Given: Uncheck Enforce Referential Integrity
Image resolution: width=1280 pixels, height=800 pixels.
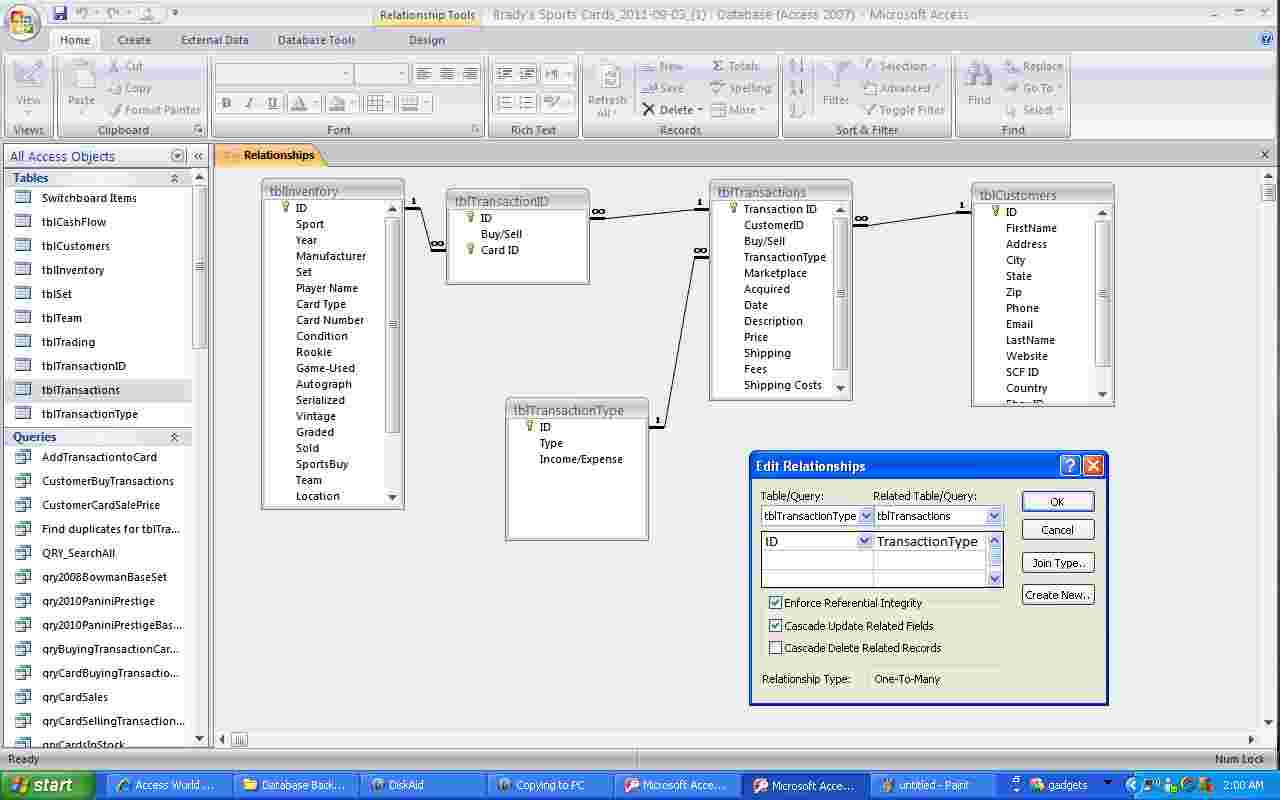Looking at the screenshot, I should [775, 603].
